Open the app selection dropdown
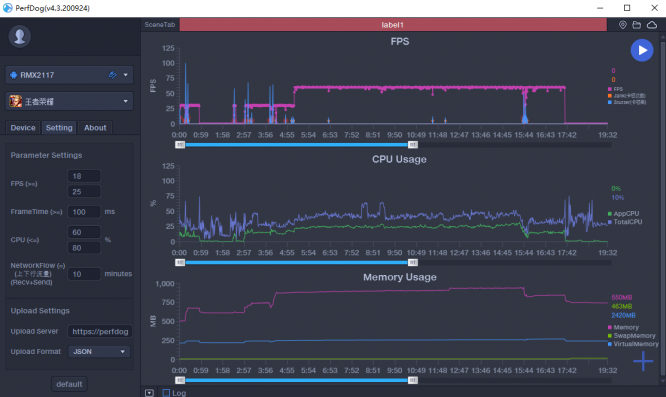This screenshot has width=666, height=397. [x=69, y=101]
